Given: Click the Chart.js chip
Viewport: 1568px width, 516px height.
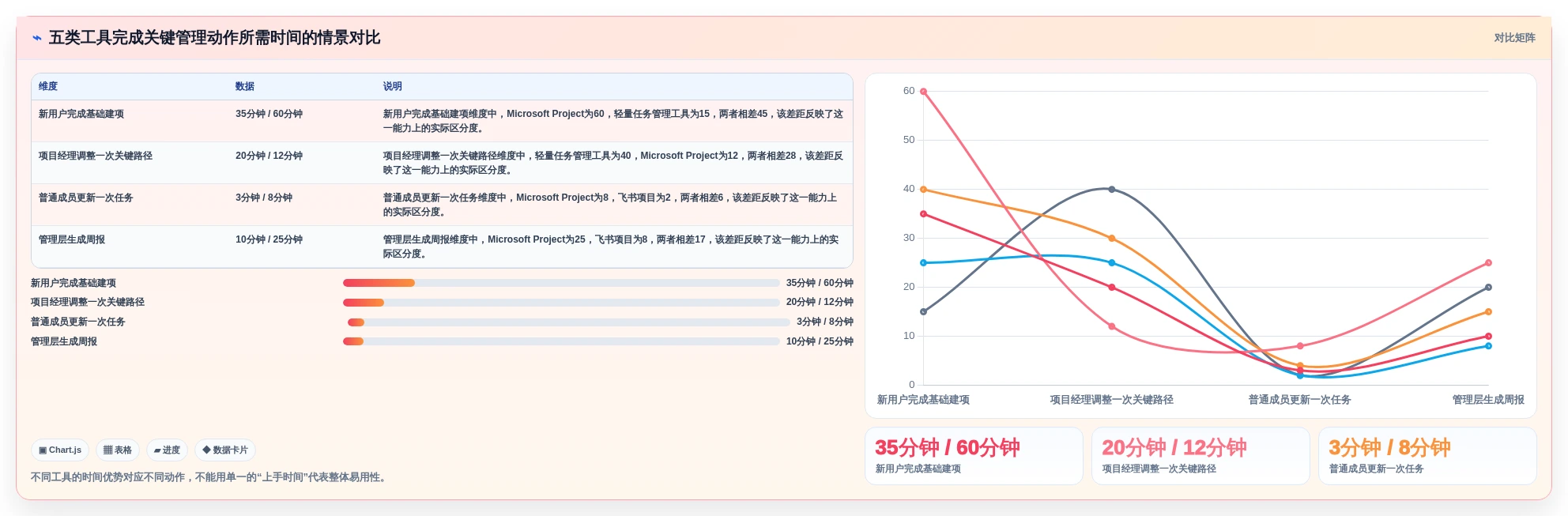Looking at the screenshot, I should click(x=60, y=450).
